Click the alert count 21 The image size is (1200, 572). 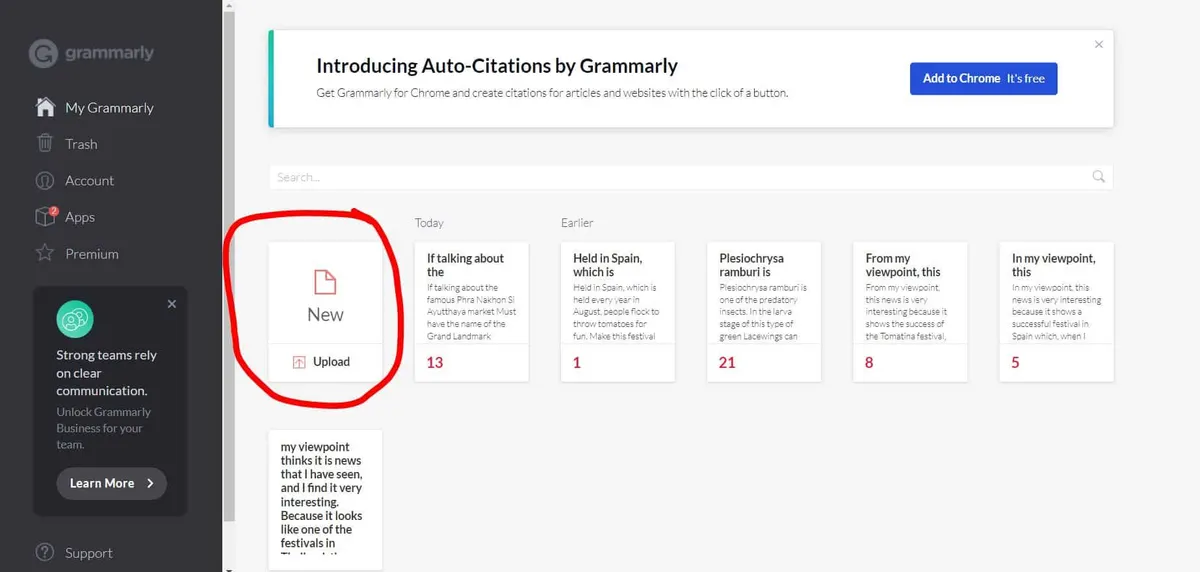[727, 362]
